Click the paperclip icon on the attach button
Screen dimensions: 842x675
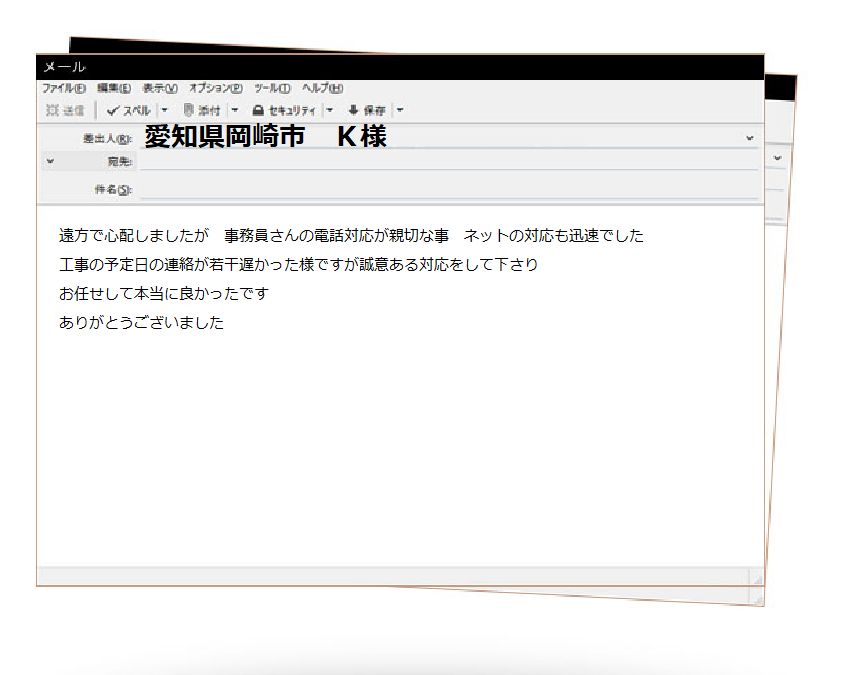(x=189, y=110)
